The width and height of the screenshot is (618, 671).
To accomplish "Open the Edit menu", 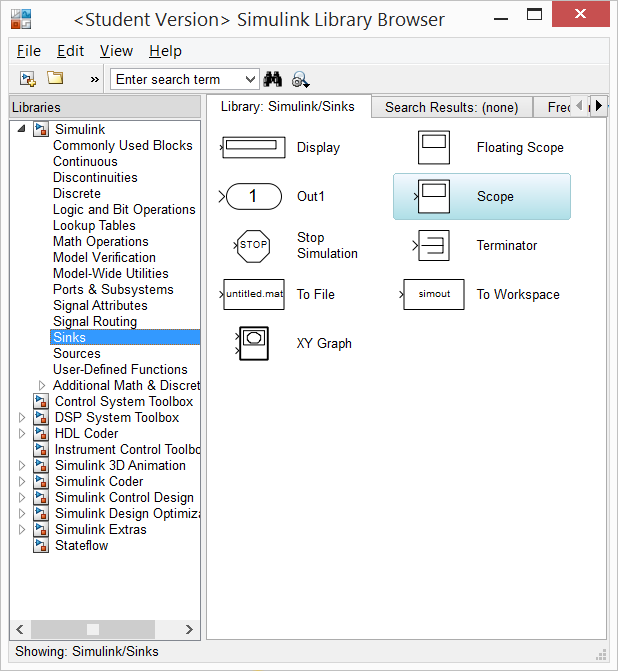I will point(71,51).
